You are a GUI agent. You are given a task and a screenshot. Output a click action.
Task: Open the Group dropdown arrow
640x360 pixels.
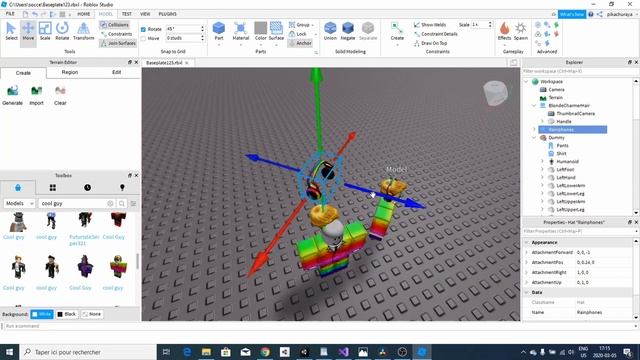313,25
